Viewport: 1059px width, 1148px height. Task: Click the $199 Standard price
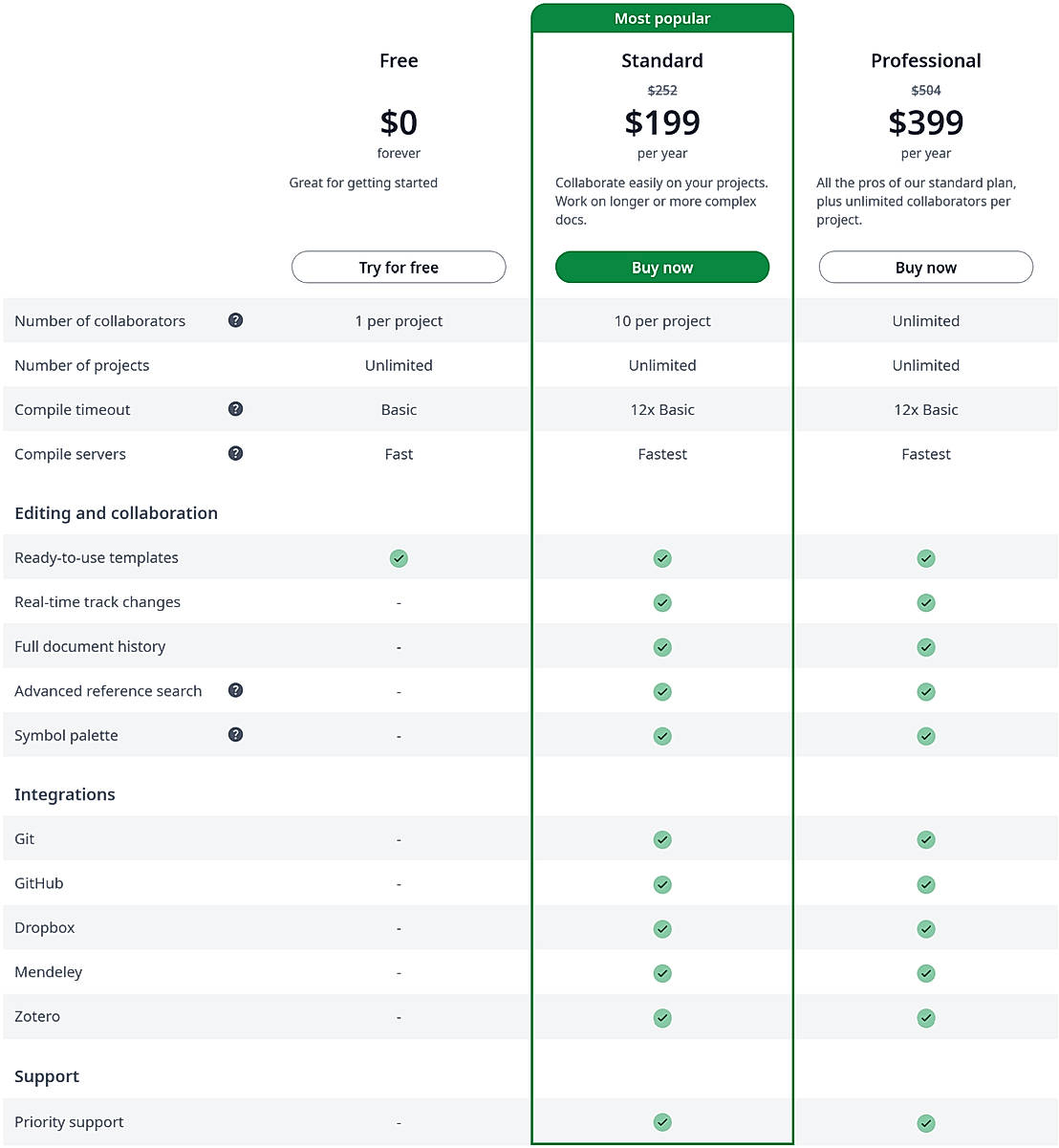point(662,122)
